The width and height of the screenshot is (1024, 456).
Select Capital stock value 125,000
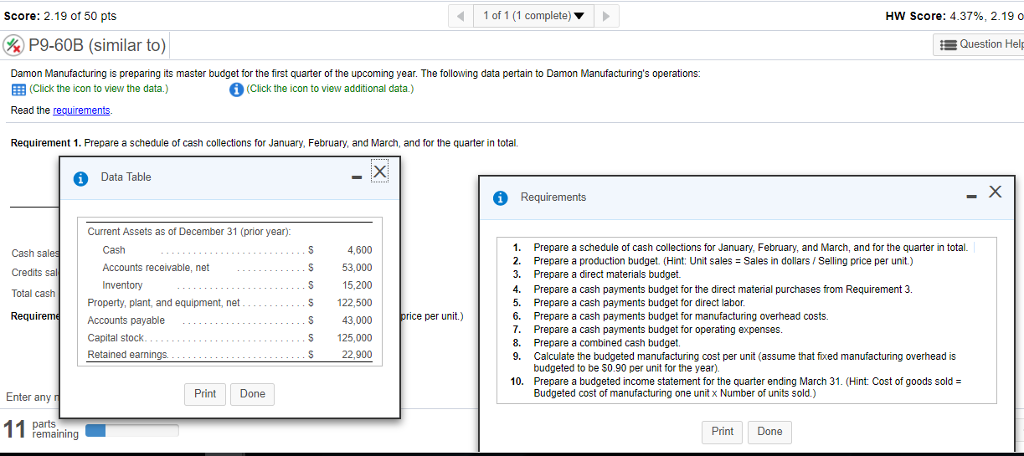[355, 338]
